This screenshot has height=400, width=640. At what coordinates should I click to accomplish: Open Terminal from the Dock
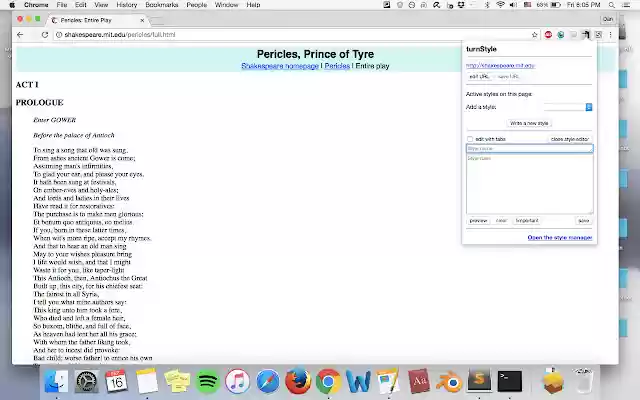(x=509, y=381)
